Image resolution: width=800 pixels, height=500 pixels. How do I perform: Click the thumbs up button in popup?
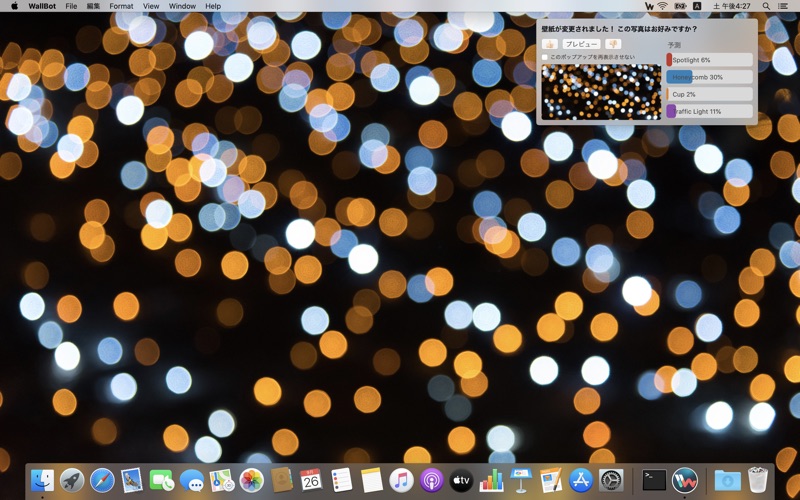pyautogui.click(x=549, y=44)
